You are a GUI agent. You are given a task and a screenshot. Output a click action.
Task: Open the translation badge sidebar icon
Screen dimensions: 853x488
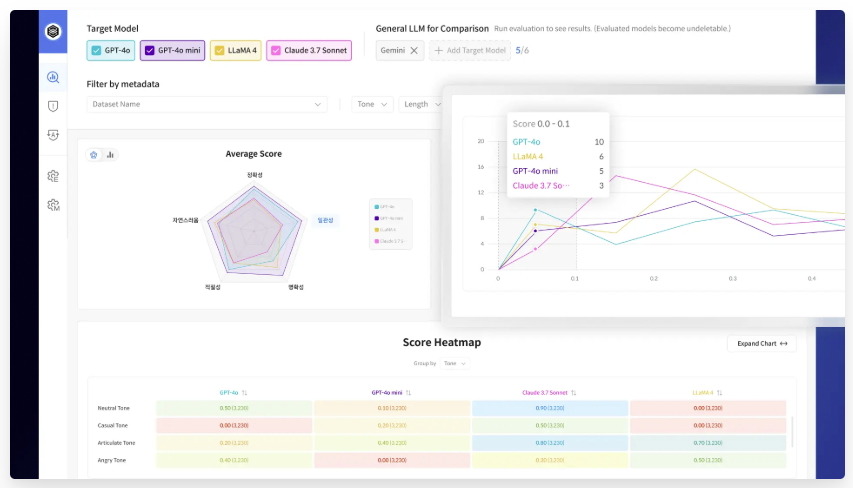(53, 135)
